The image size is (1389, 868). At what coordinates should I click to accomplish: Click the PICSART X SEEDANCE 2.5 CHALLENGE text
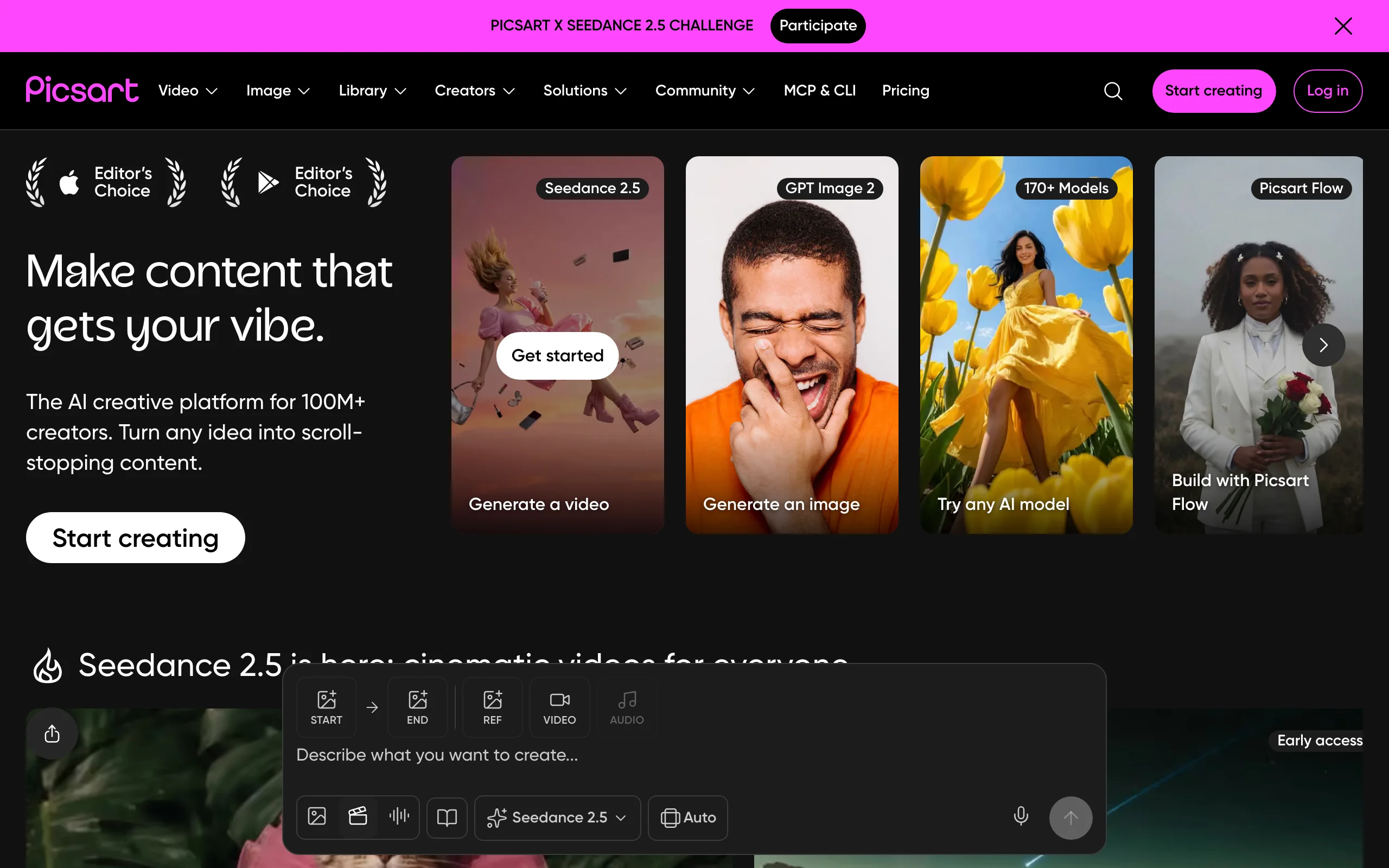pyautogui.click(x=622, y=26)
